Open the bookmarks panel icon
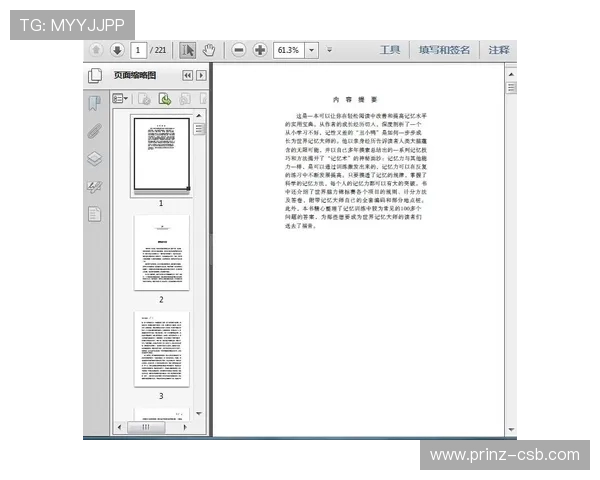 [95, 103]
